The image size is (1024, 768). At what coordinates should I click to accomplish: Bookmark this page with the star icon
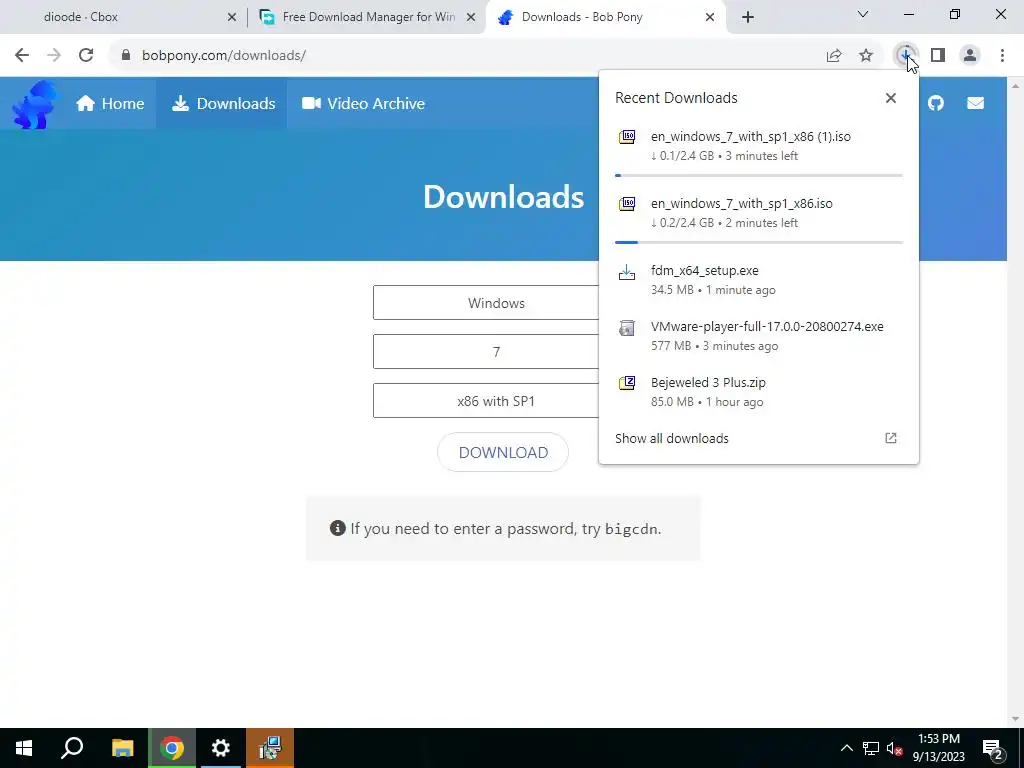click(x=866, y=56)
